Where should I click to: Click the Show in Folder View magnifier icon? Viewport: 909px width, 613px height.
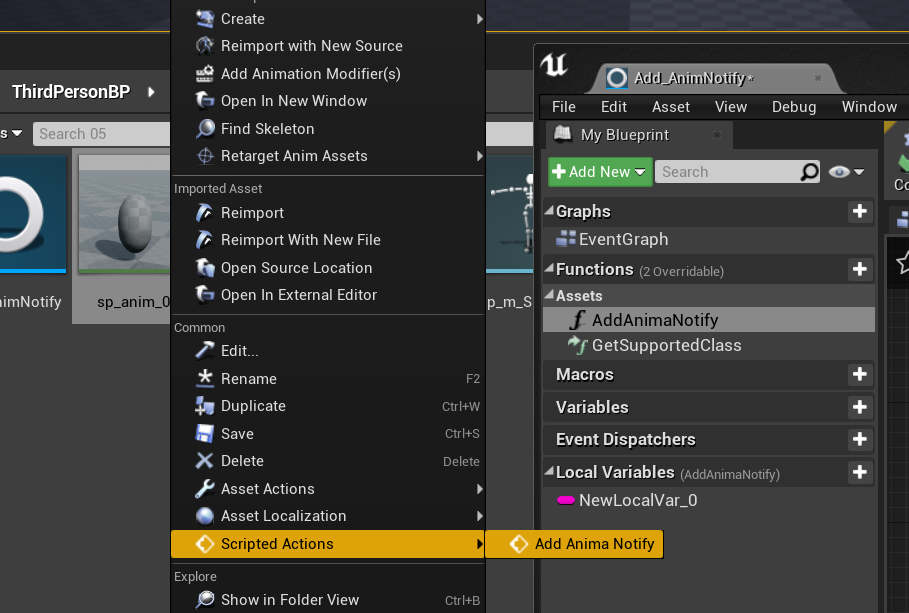(x=205, y=600)
